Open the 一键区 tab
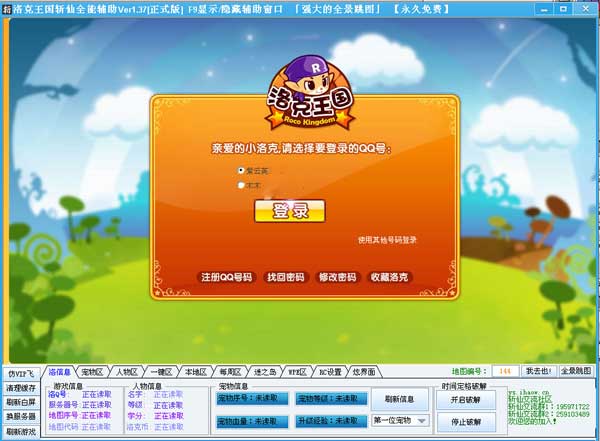Viewport: 600px width, 441px height. (161, 372)
